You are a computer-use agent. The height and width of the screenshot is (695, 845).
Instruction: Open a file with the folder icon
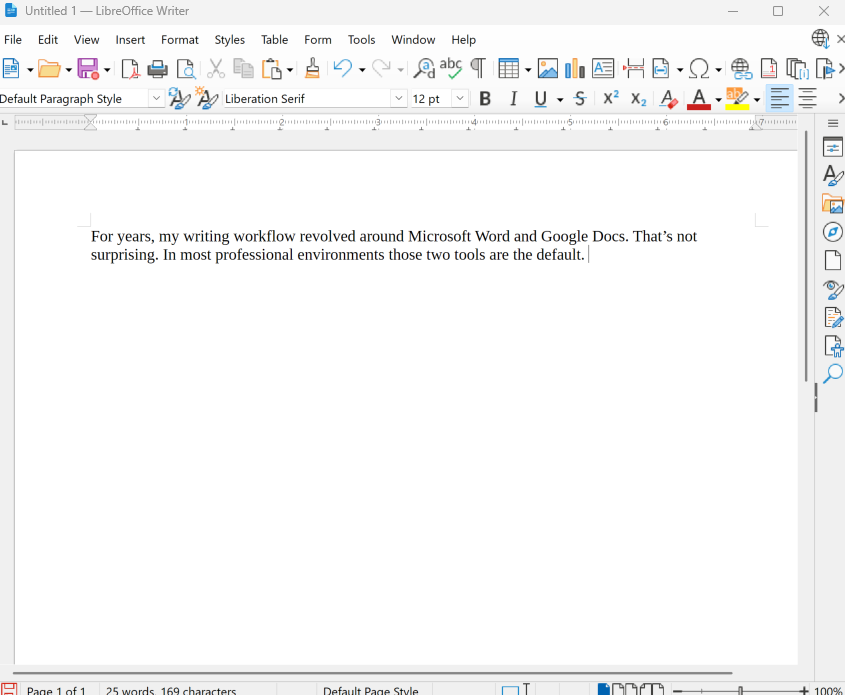(49, 68)
